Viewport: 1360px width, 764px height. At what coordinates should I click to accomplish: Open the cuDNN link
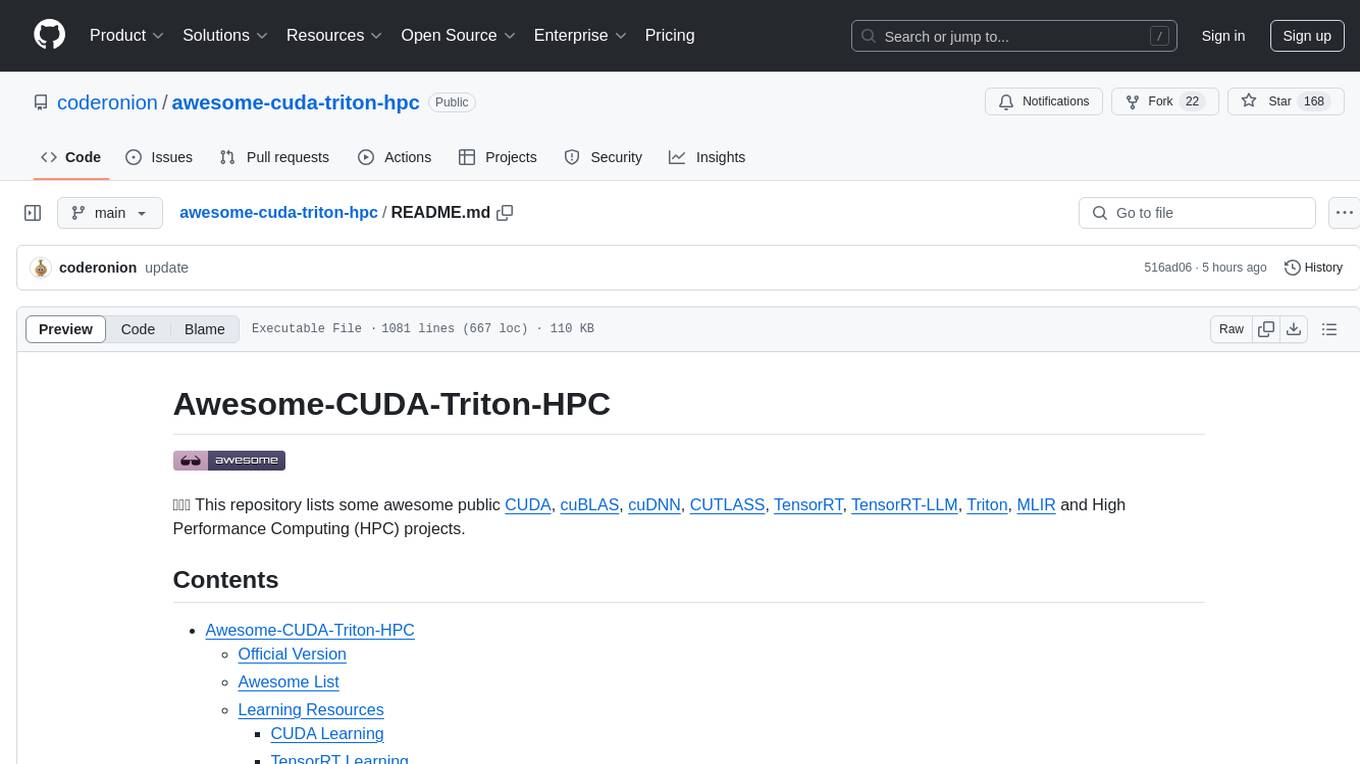point(654,505)
